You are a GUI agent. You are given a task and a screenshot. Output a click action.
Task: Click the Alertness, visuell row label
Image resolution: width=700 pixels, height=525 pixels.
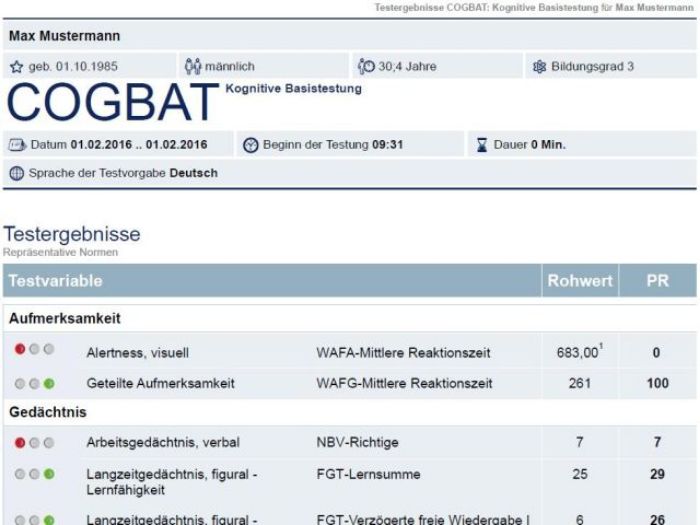pos(138,353)
